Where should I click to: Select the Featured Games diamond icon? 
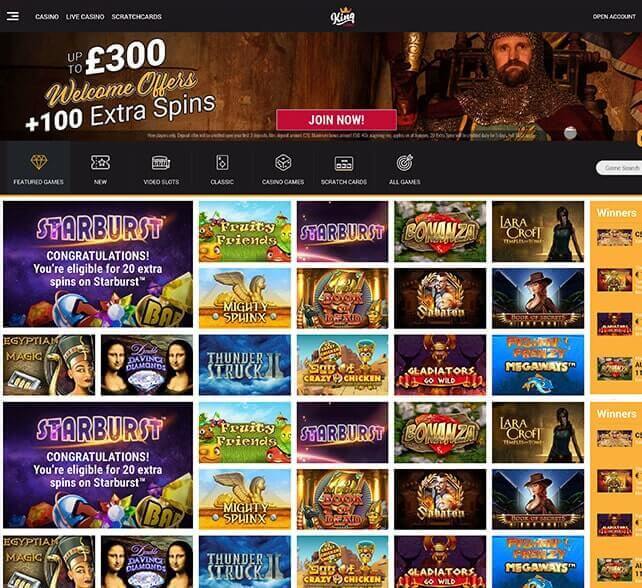point(39,162)
